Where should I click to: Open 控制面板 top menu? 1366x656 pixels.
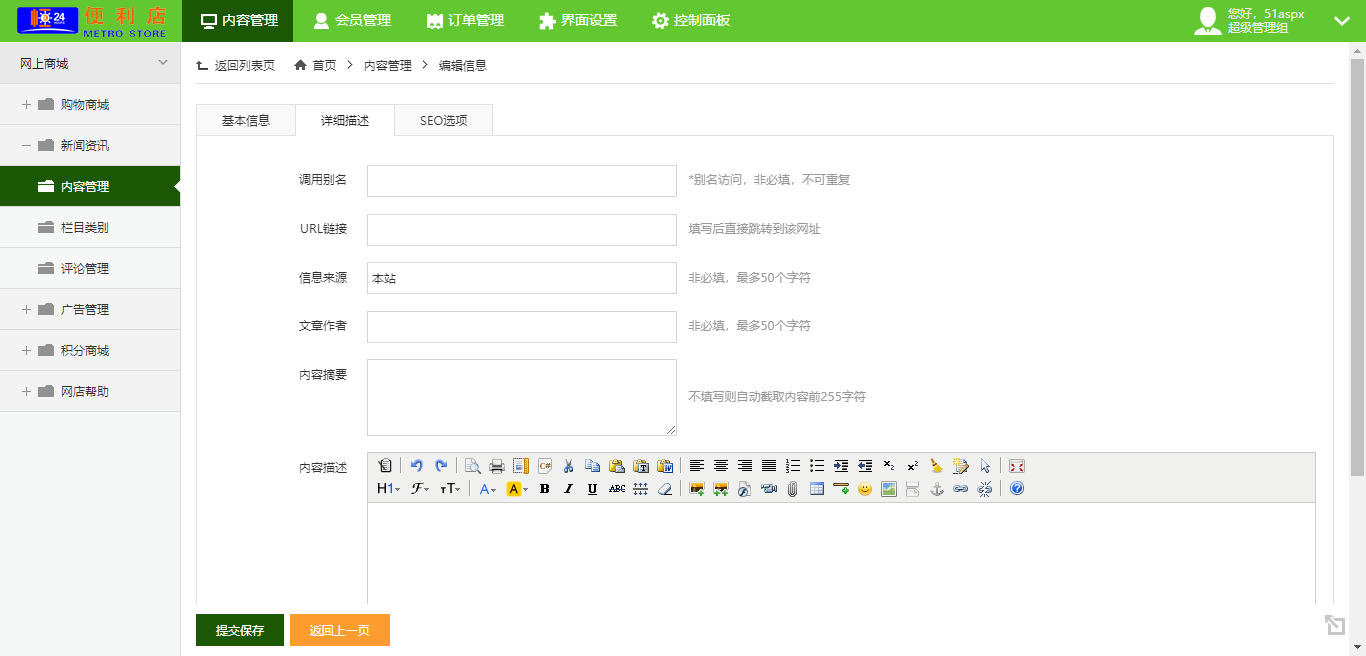(691, 20)
